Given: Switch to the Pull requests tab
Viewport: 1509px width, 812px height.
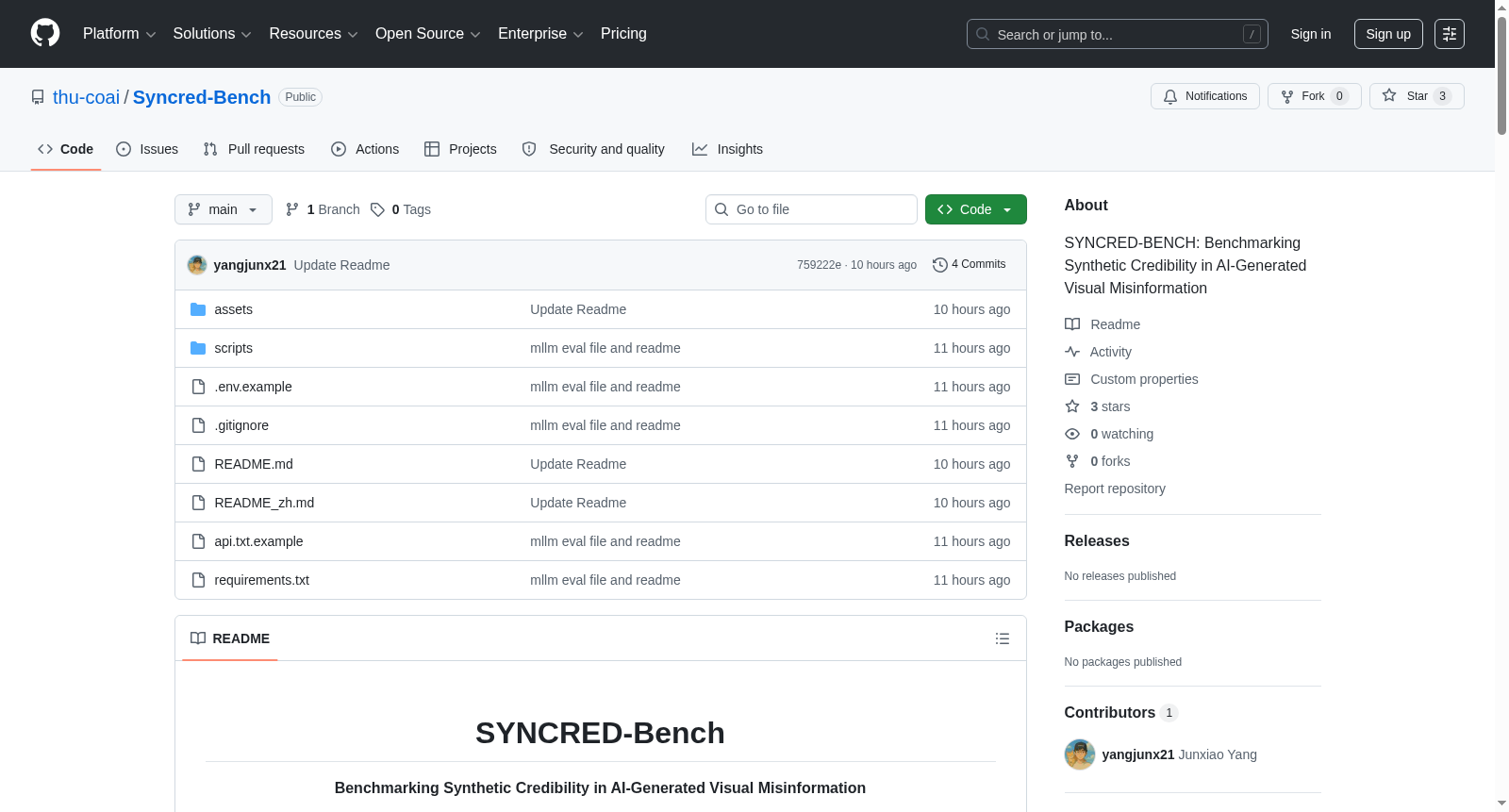Looking at the screenshot, I should pyautogui.click(x=254, y=149).
